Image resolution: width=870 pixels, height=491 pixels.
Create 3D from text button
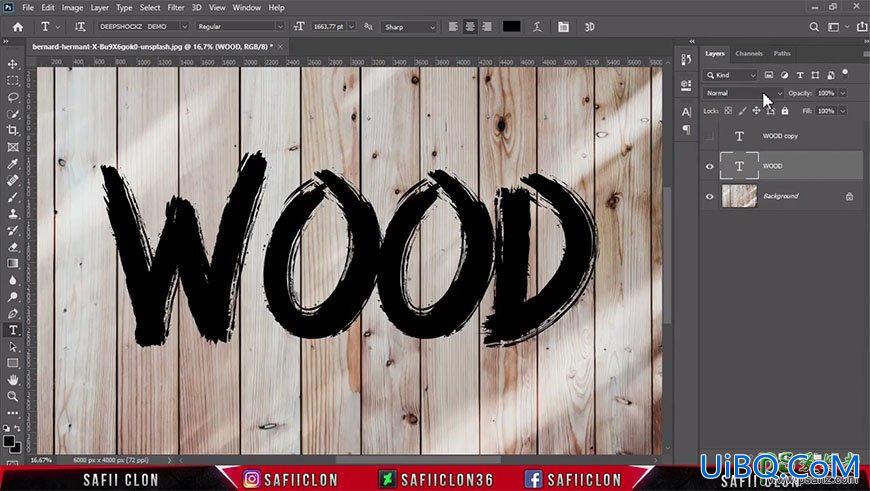(x=589, y=27)
